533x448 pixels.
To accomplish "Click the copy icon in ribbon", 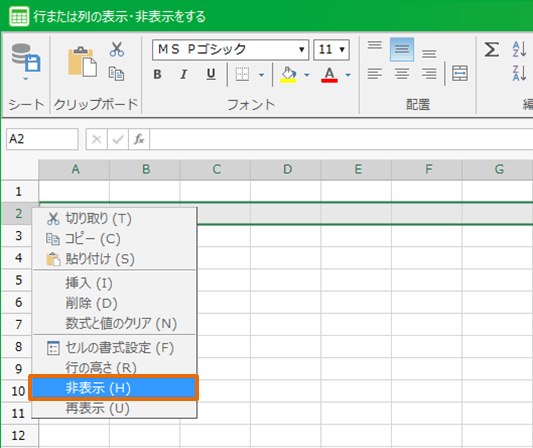I will (x=116, y=74).
